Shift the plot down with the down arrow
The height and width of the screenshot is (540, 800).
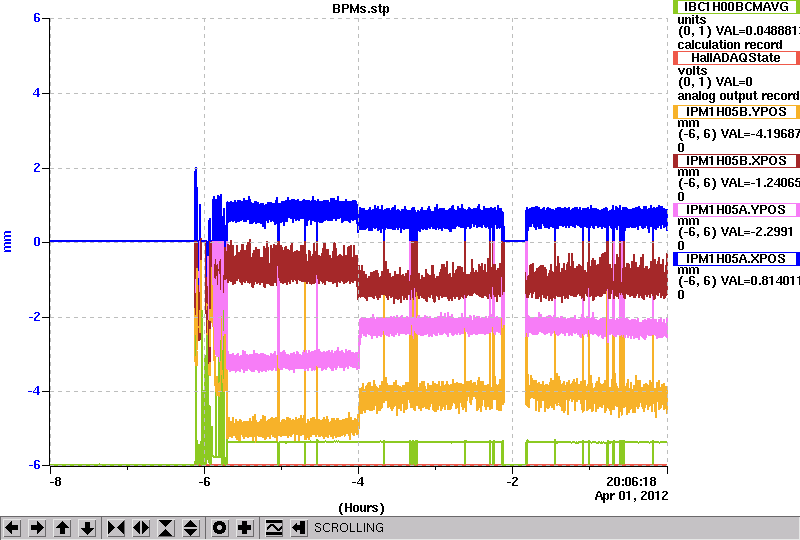click(x=87, y=528)
